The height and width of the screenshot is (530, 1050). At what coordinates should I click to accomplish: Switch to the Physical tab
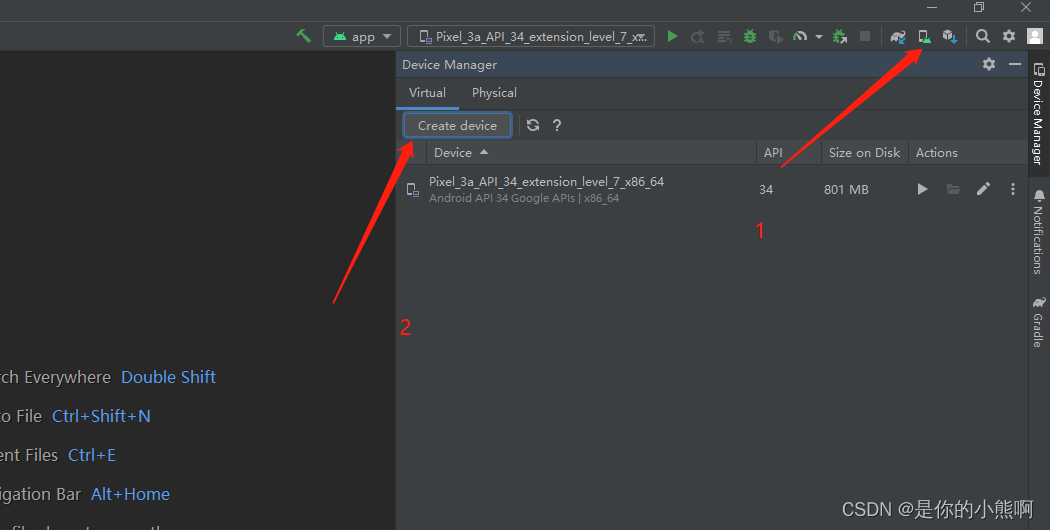pyautogui.click(x=494, y=92)
